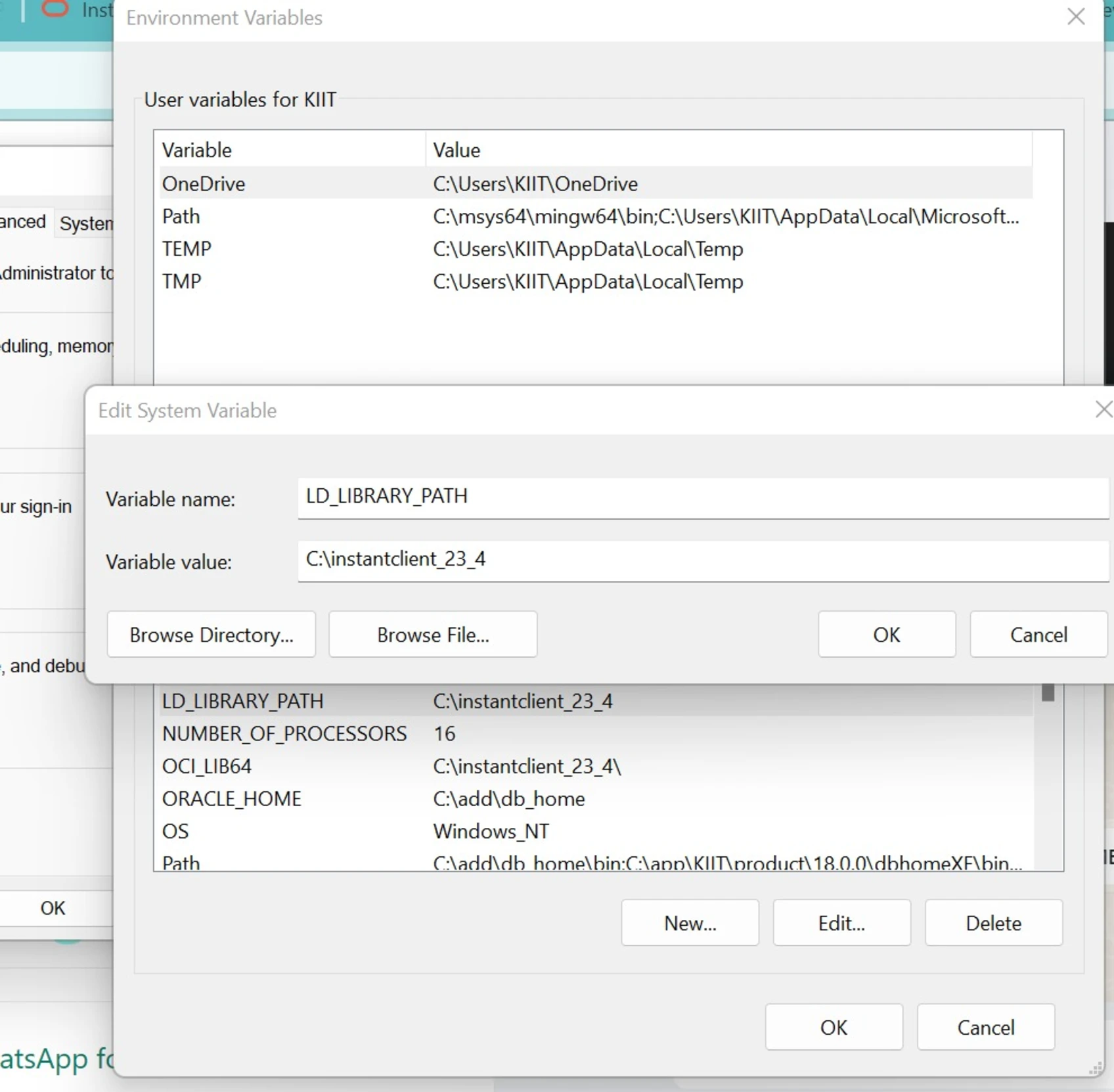Click Edit to modify selected variable
The image size is (1114, 1092).
[x=841, y=922]
